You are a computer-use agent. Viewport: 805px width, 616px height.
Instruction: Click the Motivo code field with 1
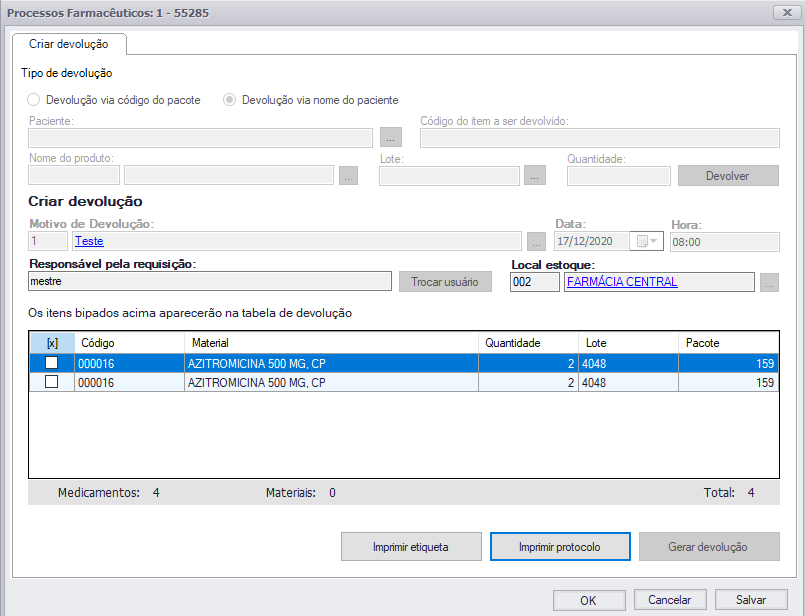click(x=48, y=241)
